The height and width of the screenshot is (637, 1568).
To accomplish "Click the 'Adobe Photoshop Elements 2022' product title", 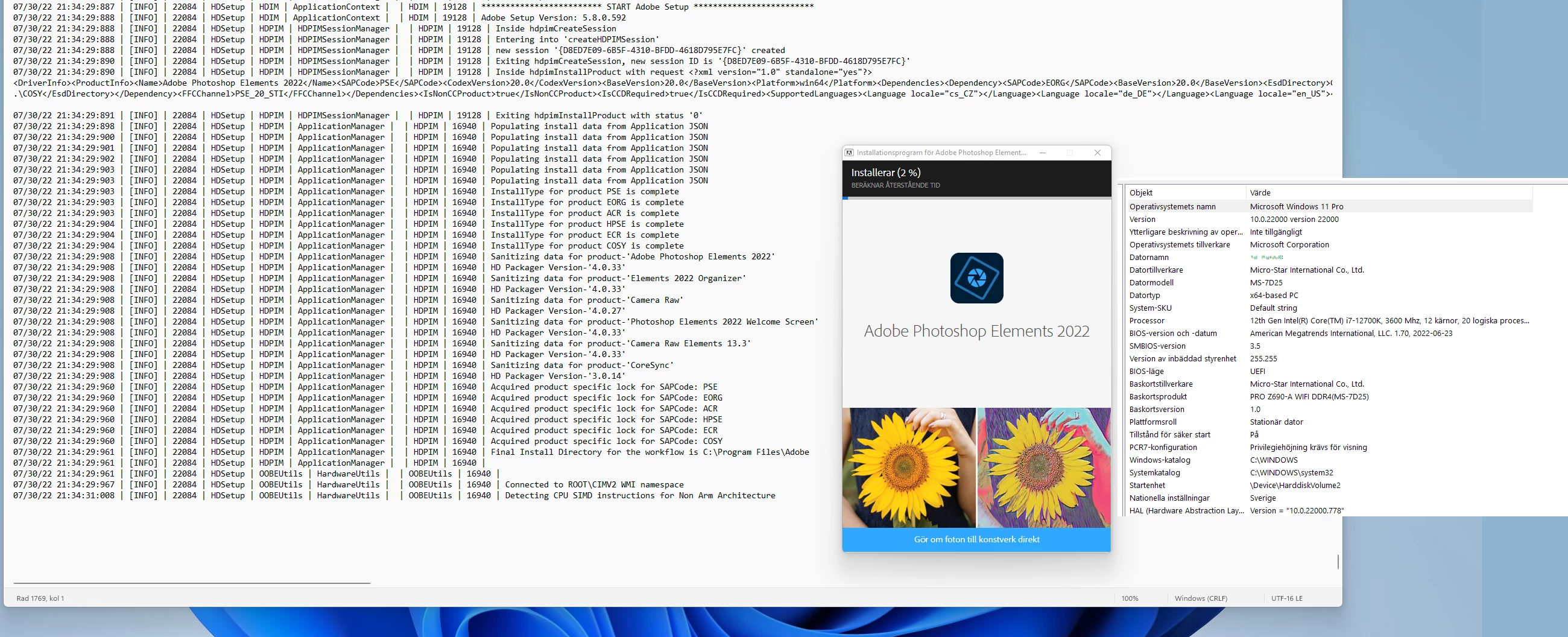I will 976,331.
